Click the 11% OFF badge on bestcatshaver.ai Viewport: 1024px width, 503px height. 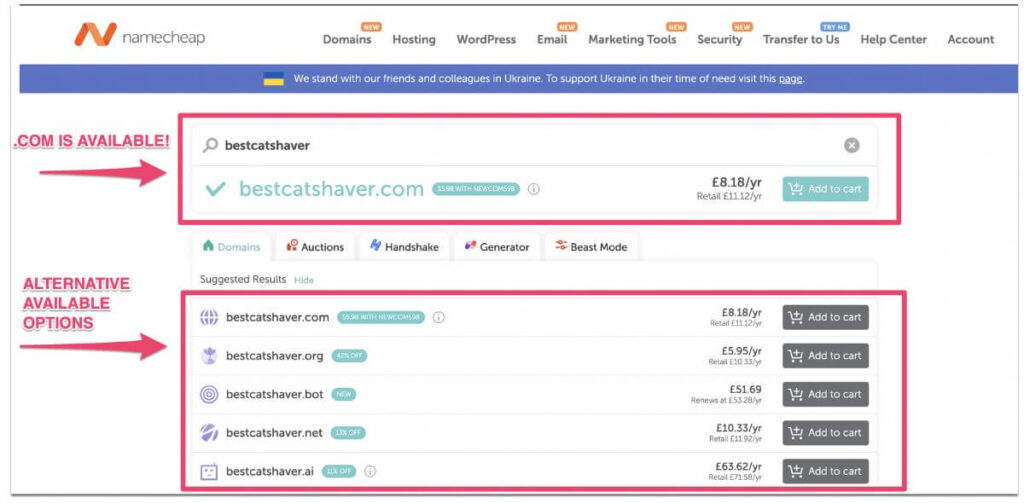pyautogui.click(x=339, y=471)
